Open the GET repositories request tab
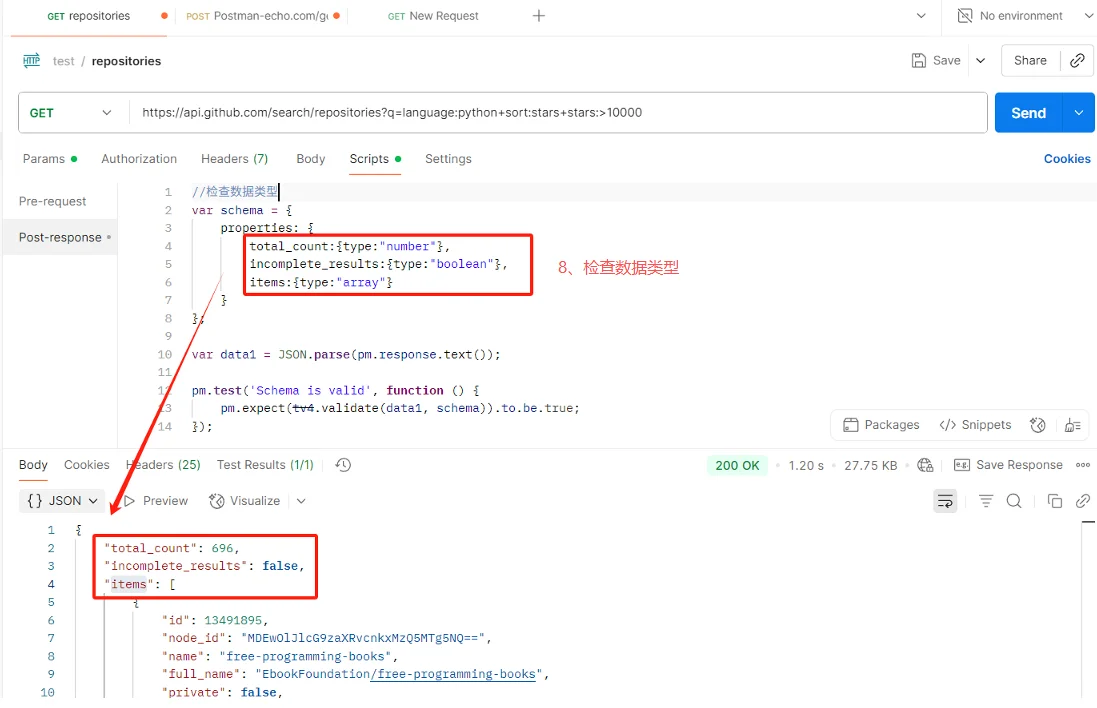Image resolution: width=1097 pixels, height=708 pixels. (x=89, y=16)
